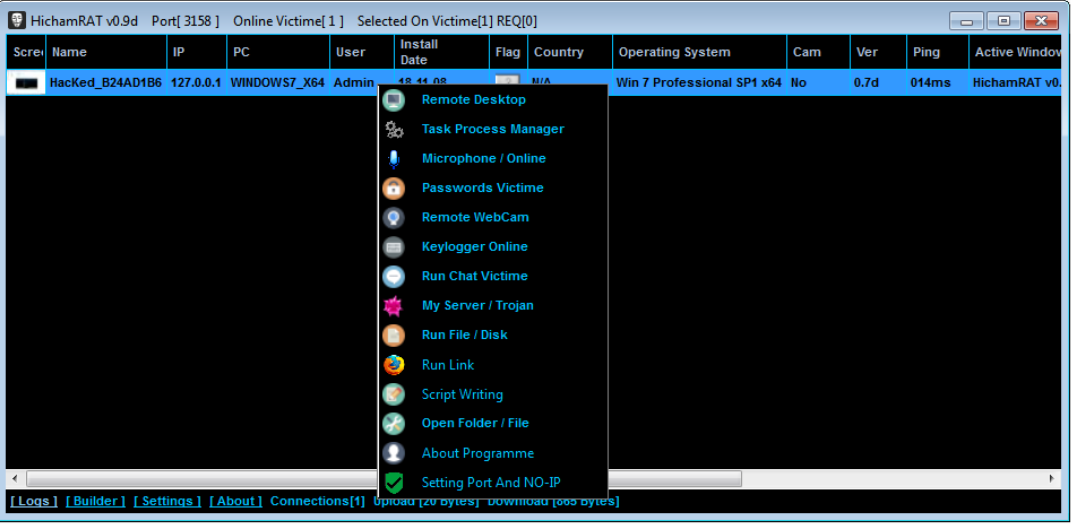
Task: Click the Open Folder tools icon
Action: coord(393,424)
